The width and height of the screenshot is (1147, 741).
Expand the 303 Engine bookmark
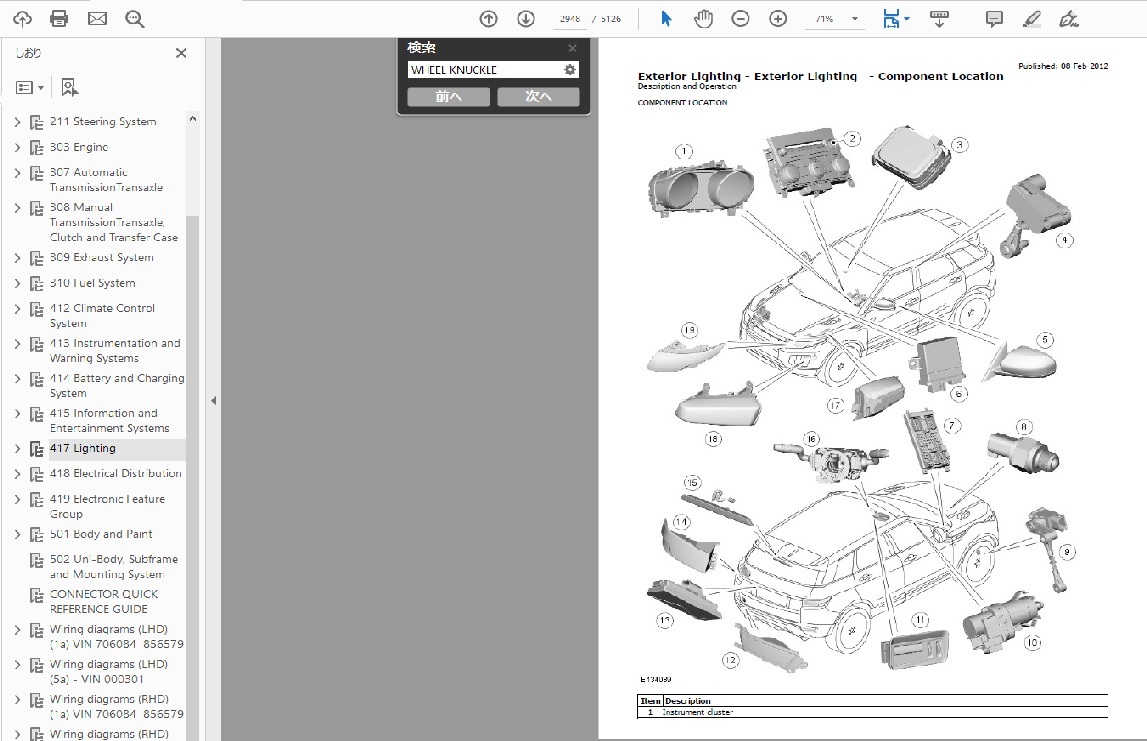(18, 148)
